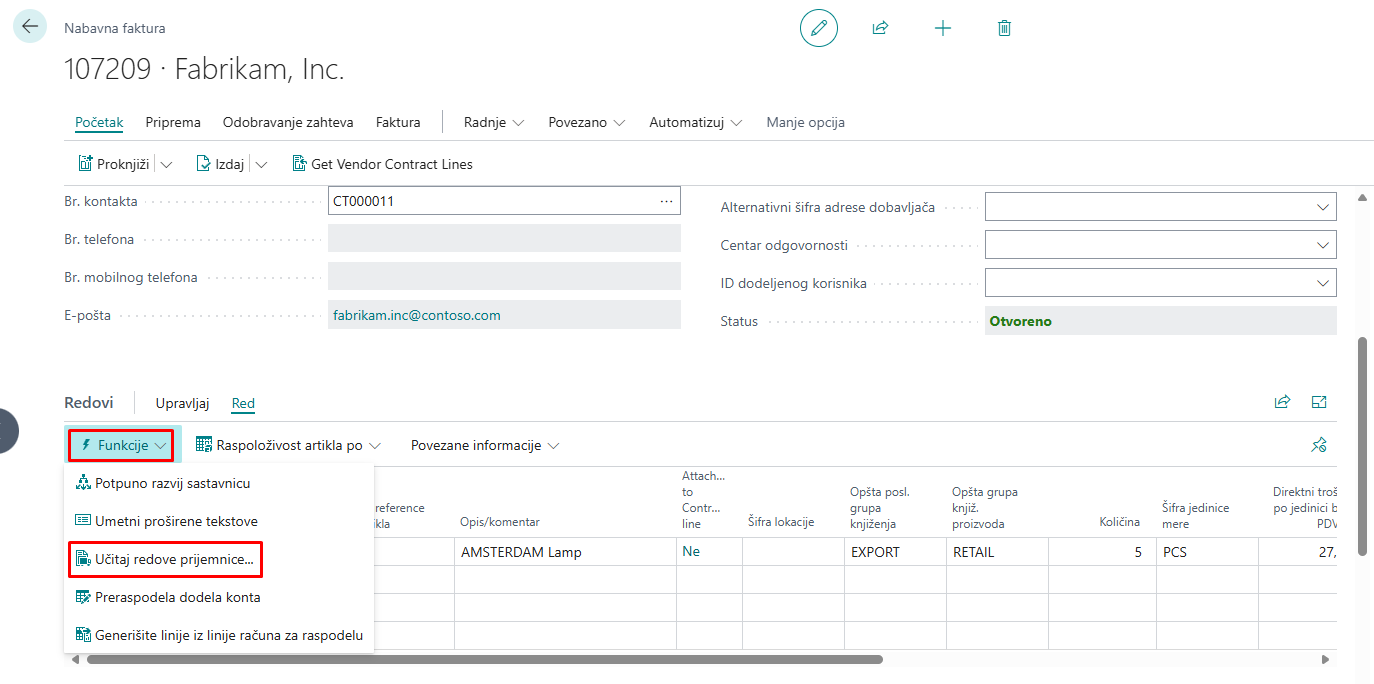Switch to the Priprema tab
The image size is (1374, 684).
coord(173,122)
